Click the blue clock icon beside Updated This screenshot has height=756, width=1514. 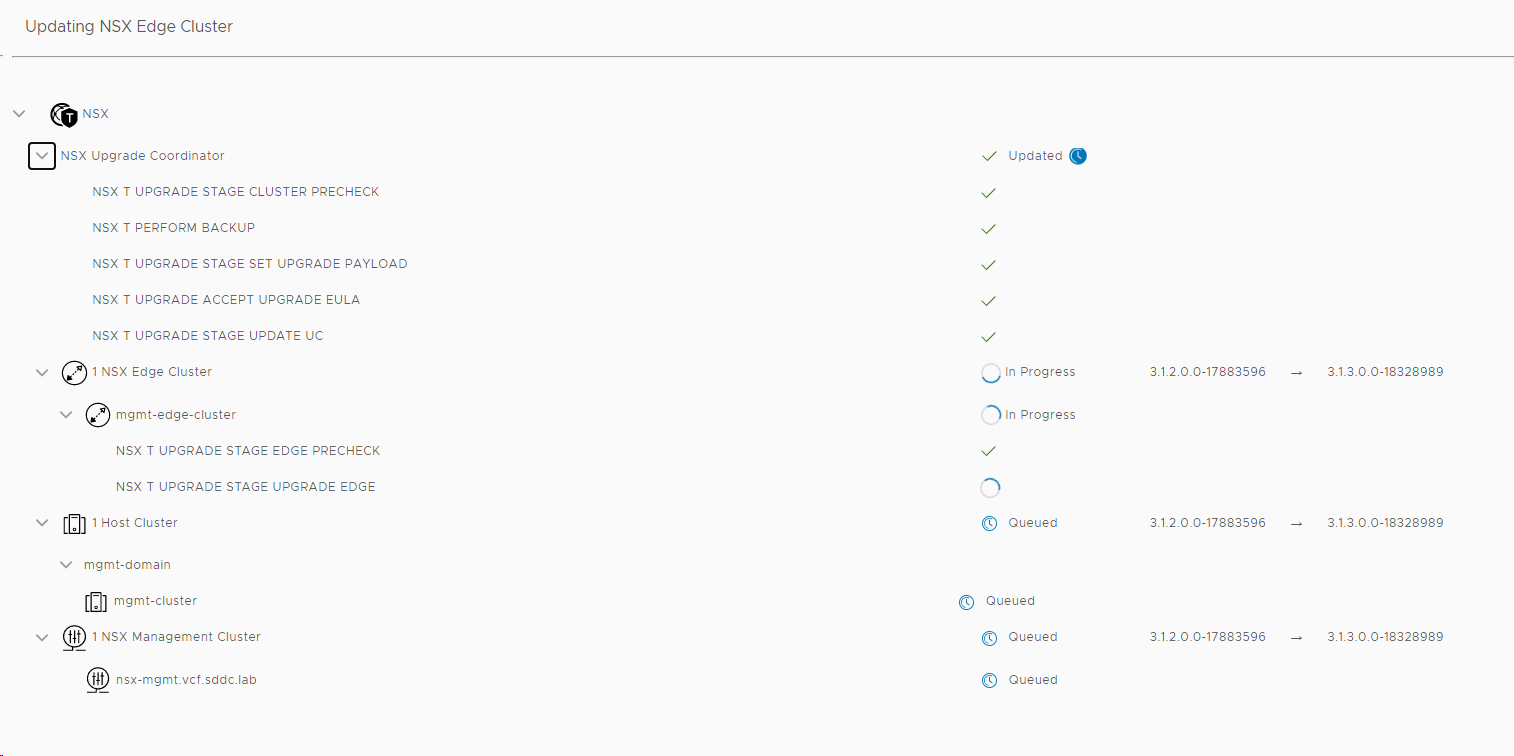tap(1077, 156)
